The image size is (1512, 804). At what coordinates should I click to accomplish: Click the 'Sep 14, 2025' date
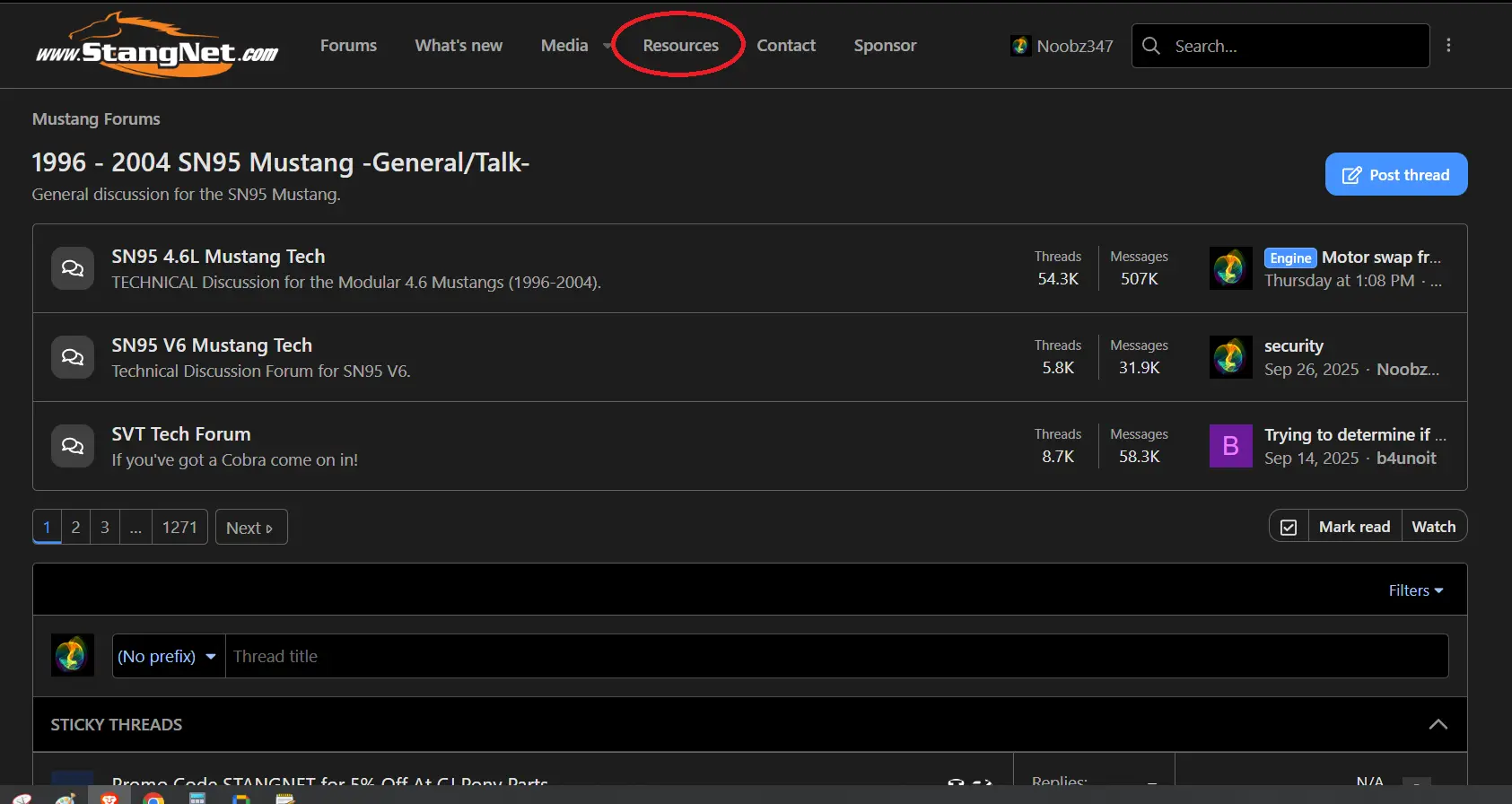click(1312, 459)
